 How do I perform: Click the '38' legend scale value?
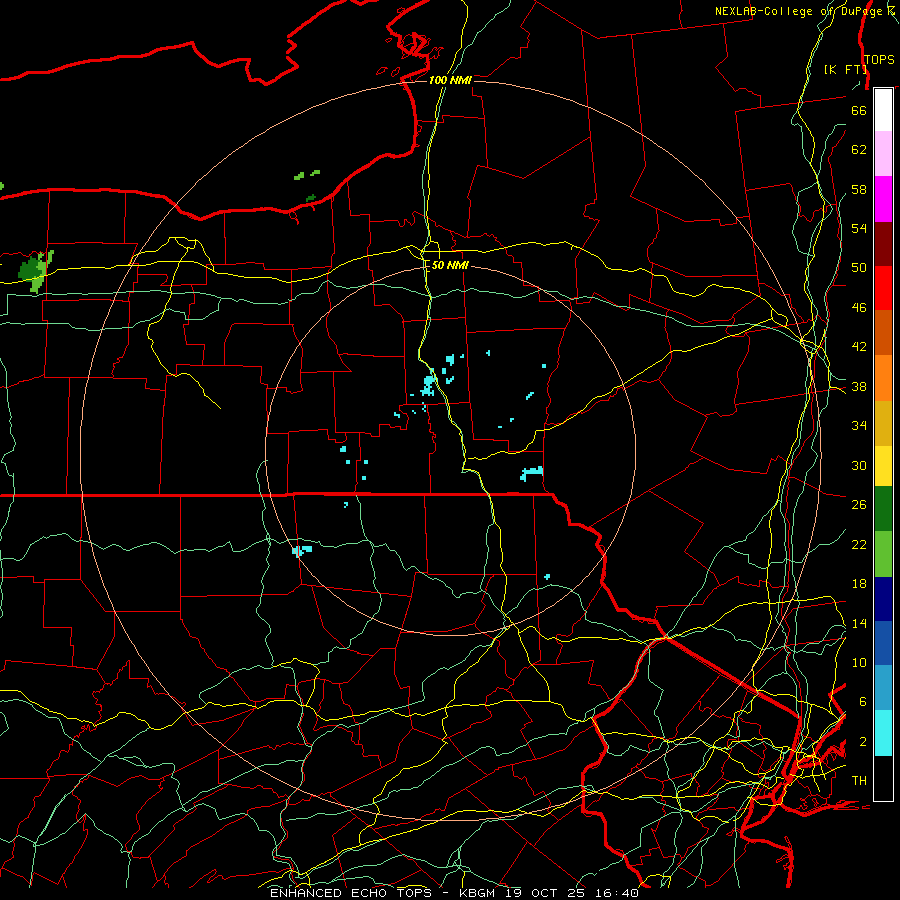click(x=859, y=386)
